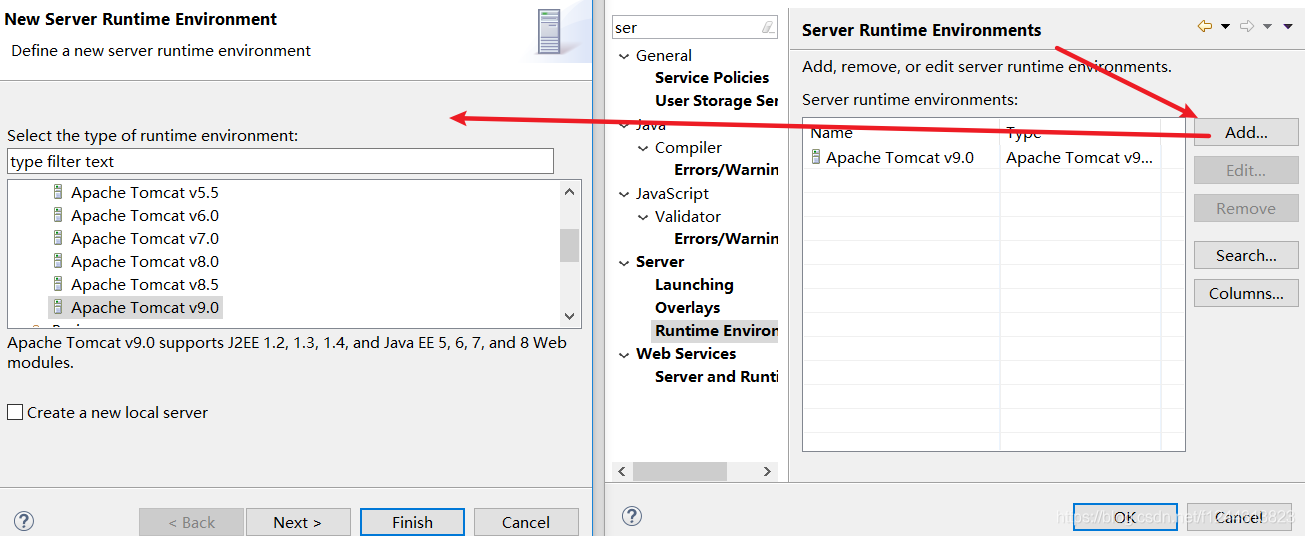The width and height of the screenshot is (1305, 536).
Task: Click the Apache Tomcat v6.0 server icon
Action: (58, 215)
